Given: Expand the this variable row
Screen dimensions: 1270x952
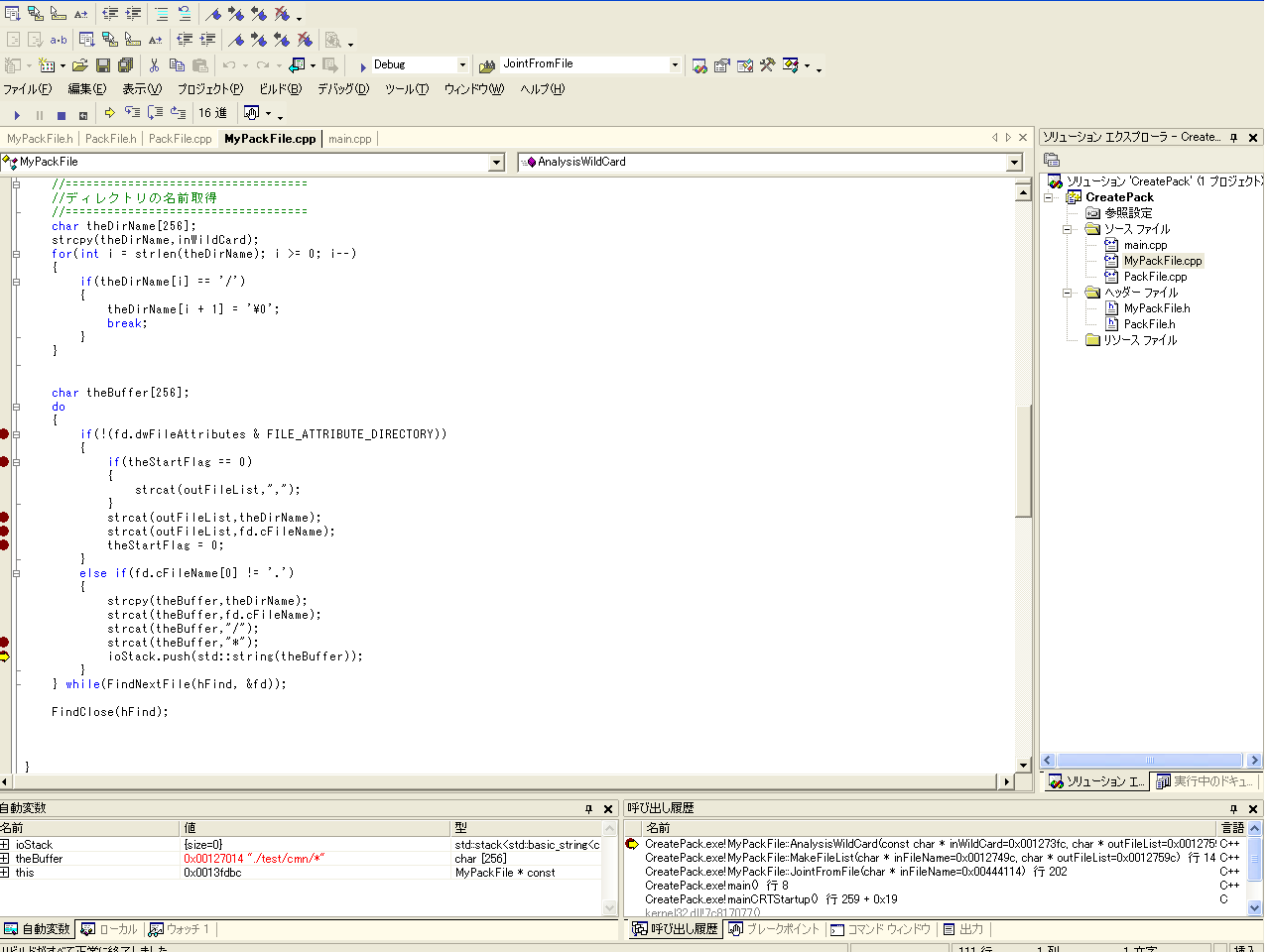Looking at the screenshot, I should coord(5,873).
